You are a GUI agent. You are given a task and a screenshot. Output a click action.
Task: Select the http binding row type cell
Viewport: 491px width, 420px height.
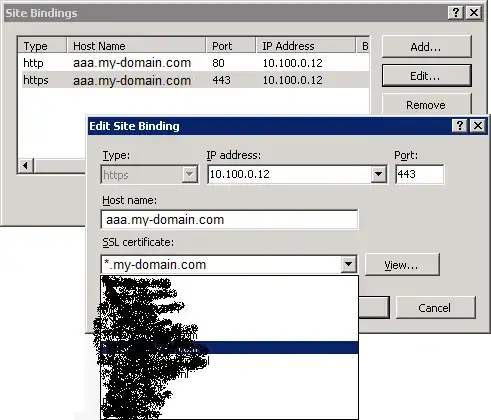34,63
